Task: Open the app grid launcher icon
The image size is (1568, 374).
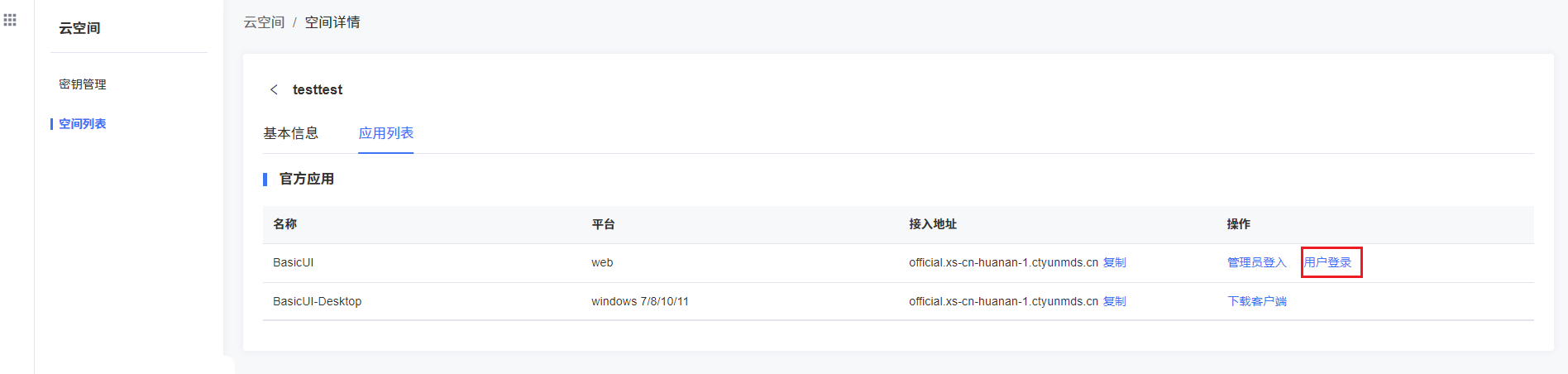Action: point(10,20)
